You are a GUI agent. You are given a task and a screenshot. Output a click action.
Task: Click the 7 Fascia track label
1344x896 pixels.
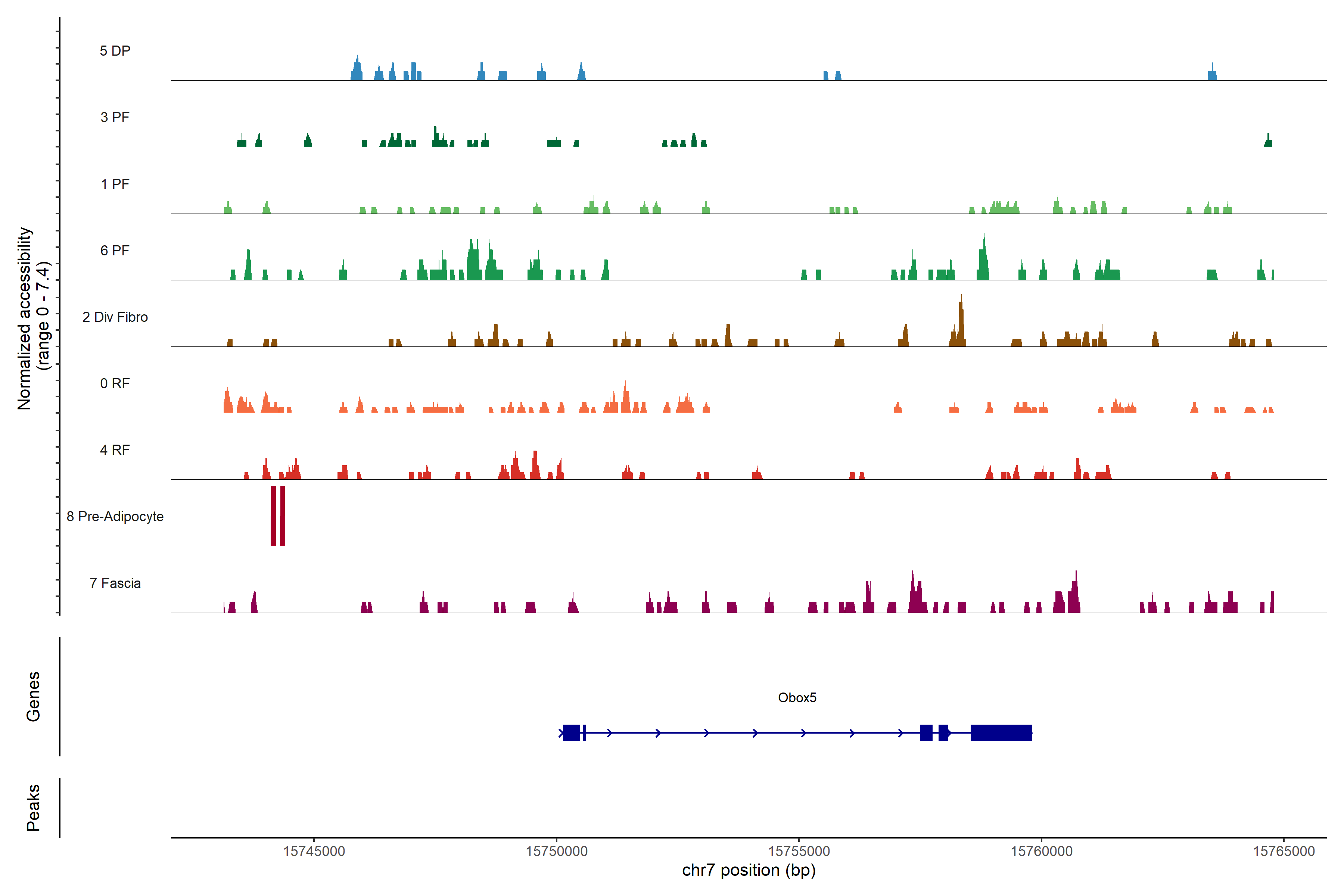click(115, 583)
